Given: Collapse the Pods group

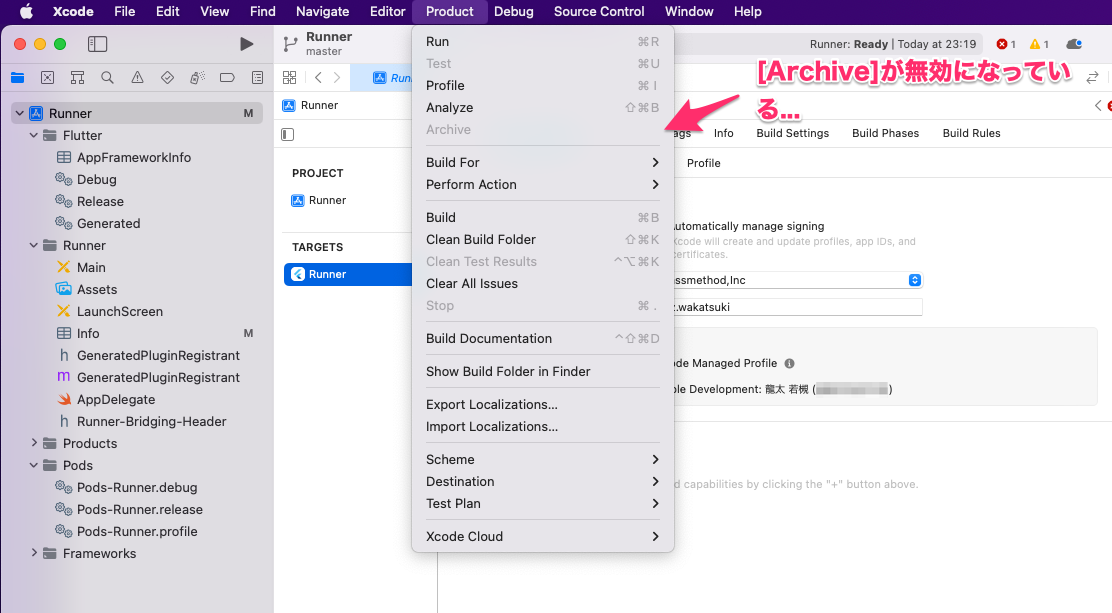Looking at the screenshot, I should (33, 465).
